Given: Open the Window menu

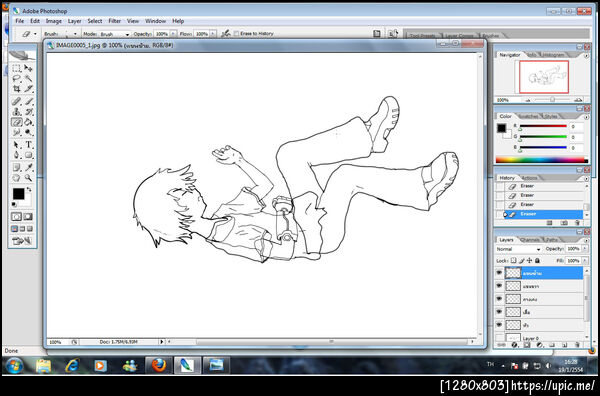Looking at the screenshot, I should (x=155, y=21).
